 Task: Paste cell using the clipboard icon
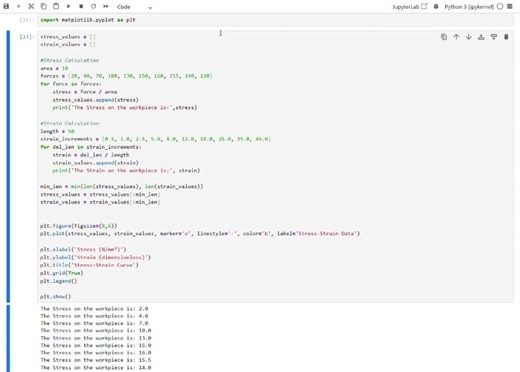point(56,6)
